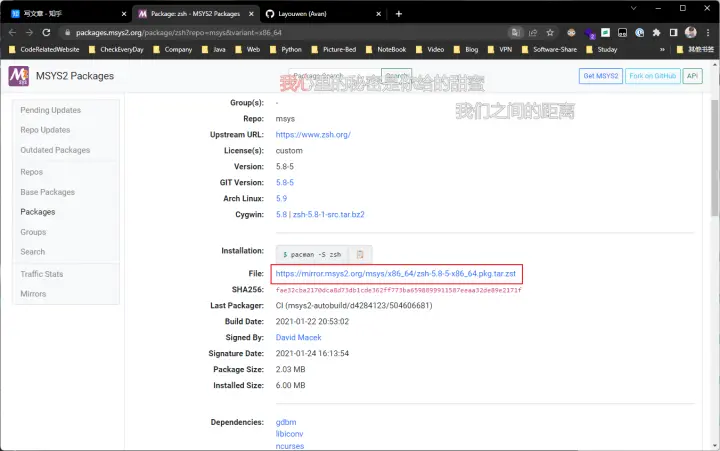Click the new tab plus button
Screen dimensions: 720x451
pyautogui.click(x=399, y=14)
